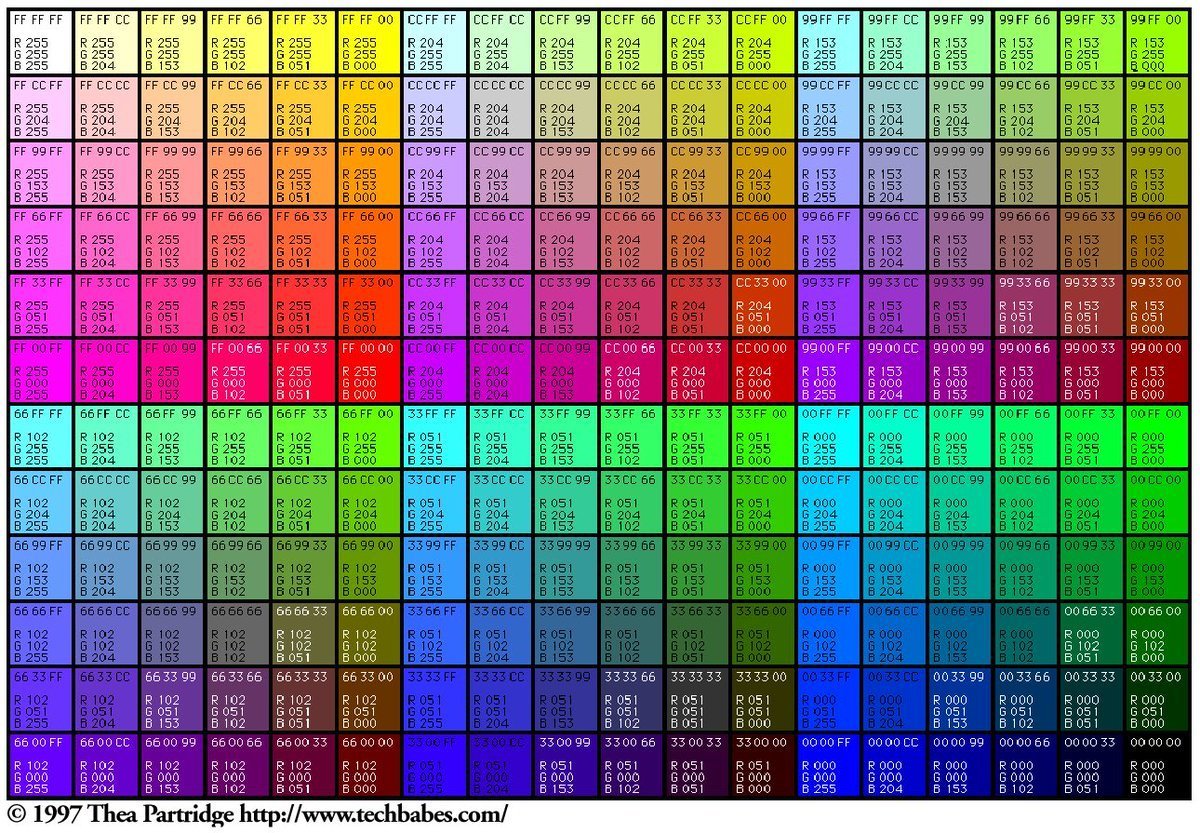Pick the pure green 00 FF 00 swatch

click(1156, 435)
